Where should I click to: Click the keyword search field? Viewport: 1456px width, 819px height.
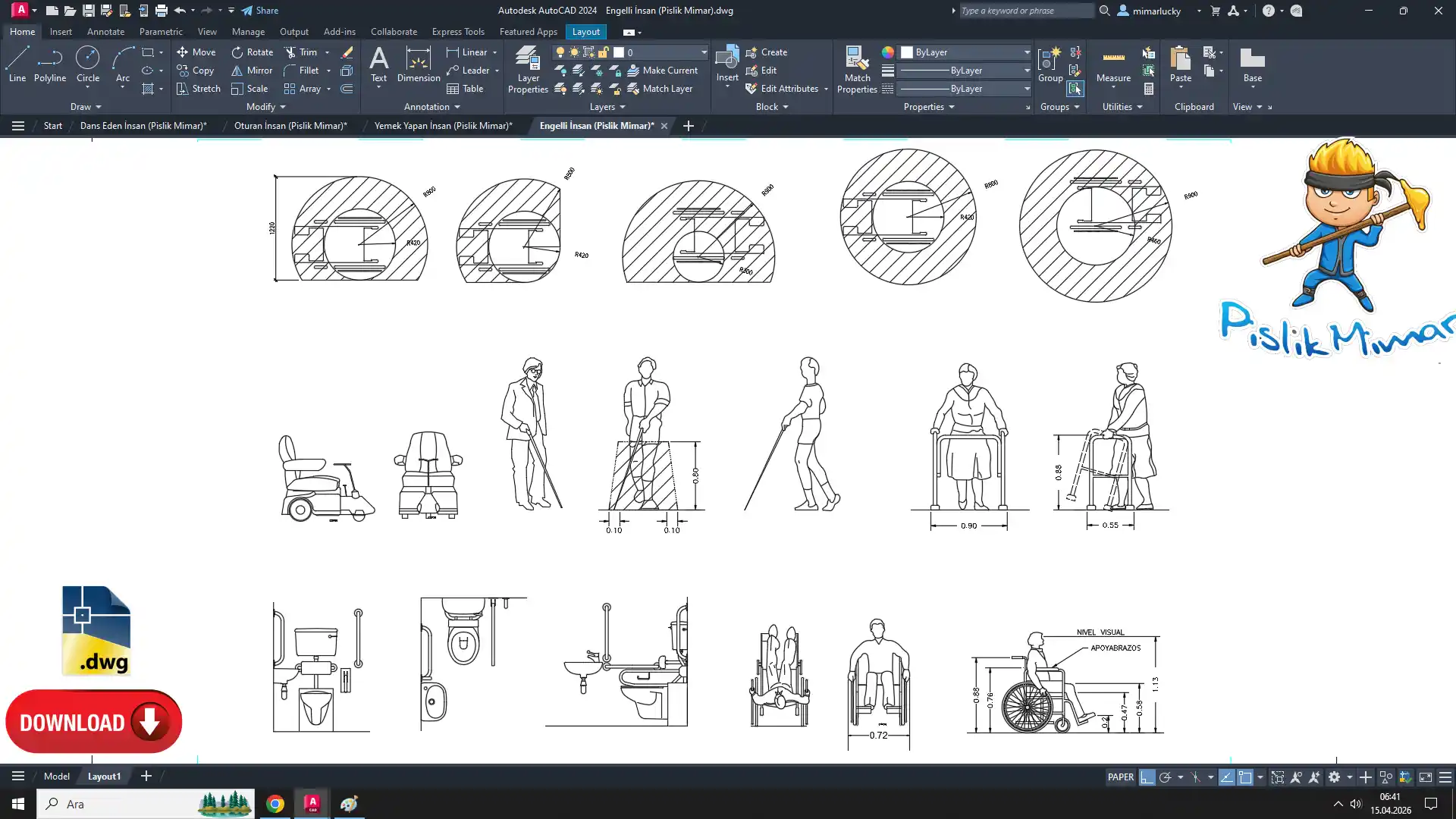tap(1024, 11)
